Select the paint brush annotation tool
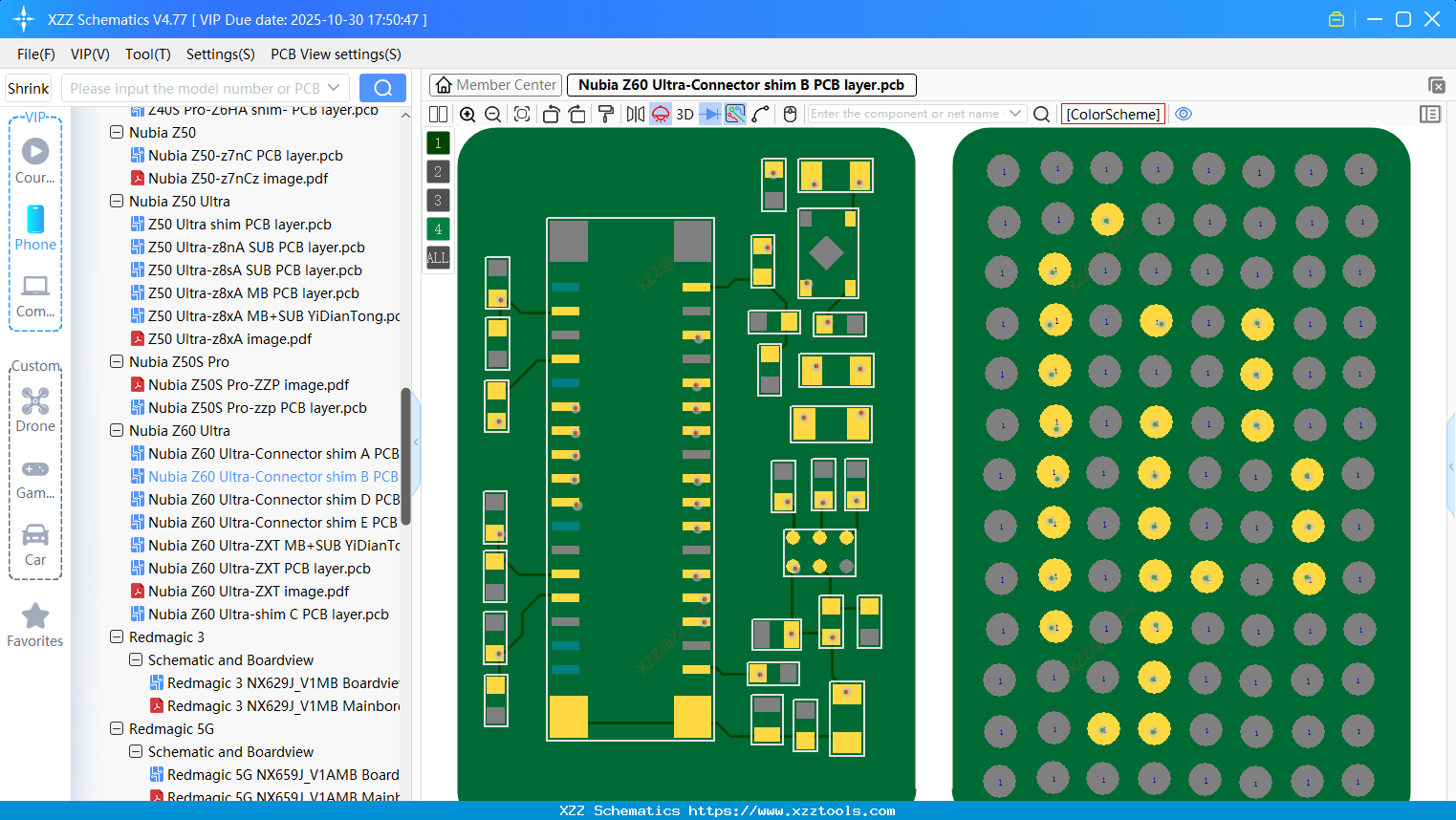Screen dimensions: 1456x820 [604, 113]
